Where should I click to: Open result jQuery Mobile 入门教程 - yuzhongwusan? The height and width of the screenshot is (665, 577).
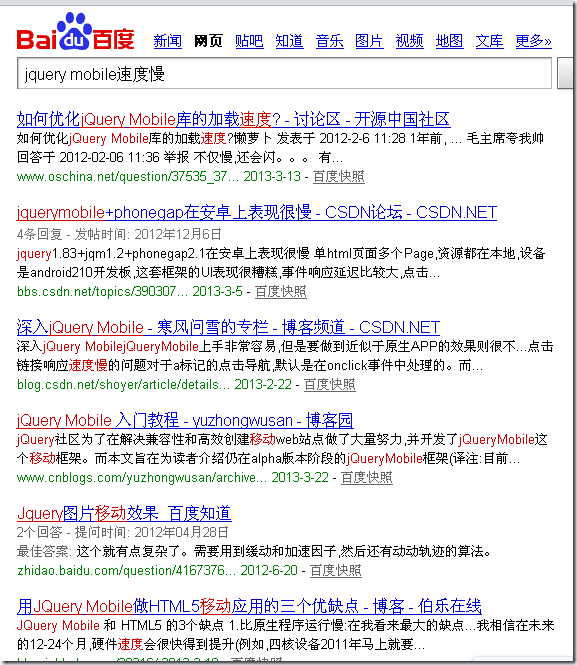coord(185,420)
